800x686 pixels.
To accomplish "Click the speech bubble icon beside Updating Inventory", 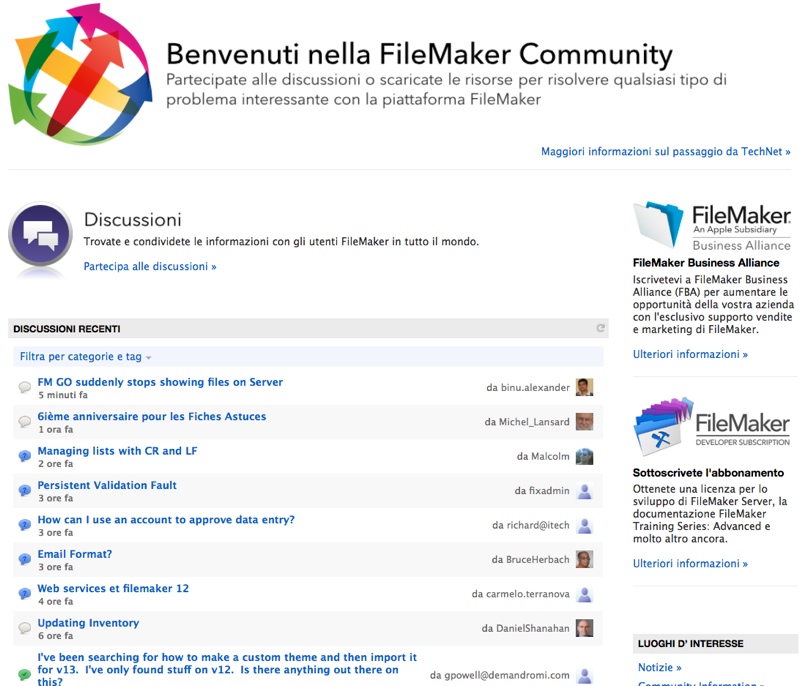I will 24,628.
